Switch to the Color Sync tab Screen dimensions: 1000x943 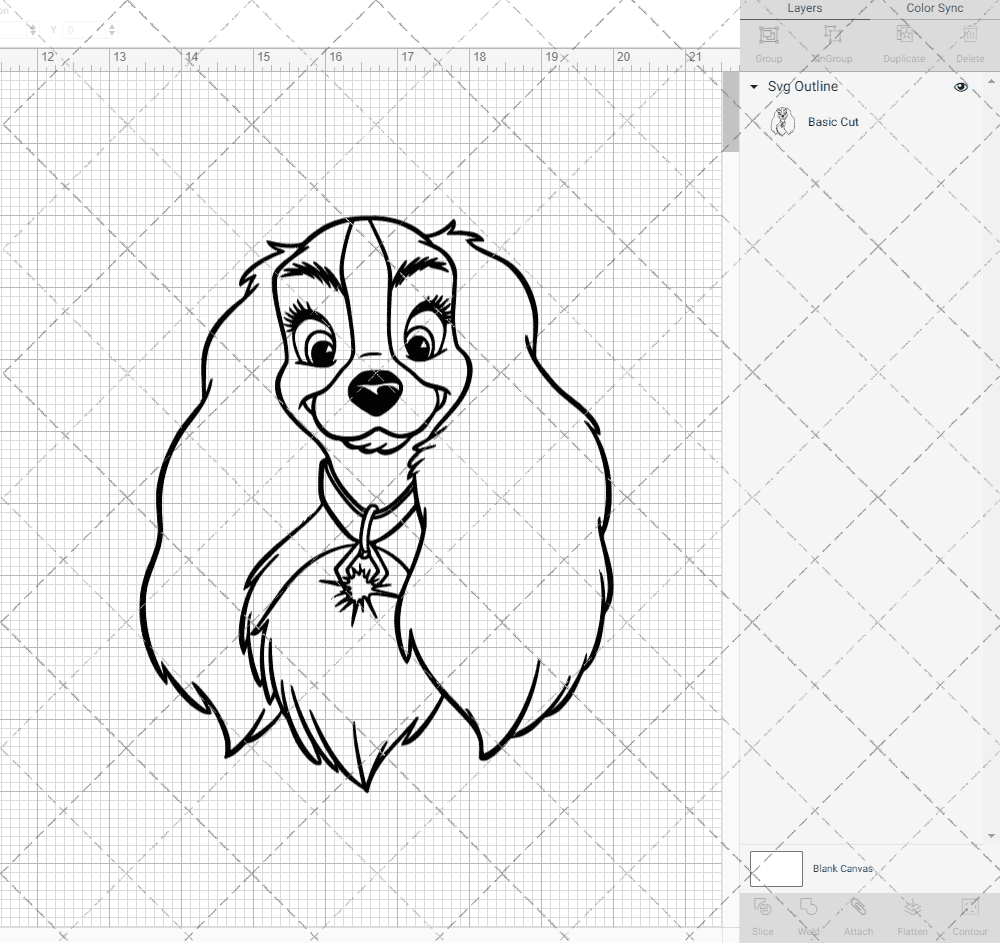(934, 8)
